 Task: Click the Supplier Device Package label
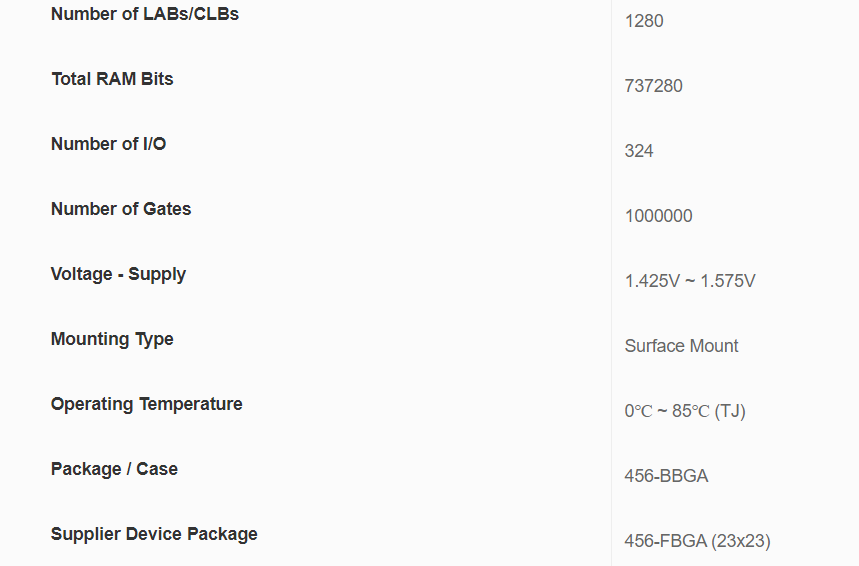154,534
